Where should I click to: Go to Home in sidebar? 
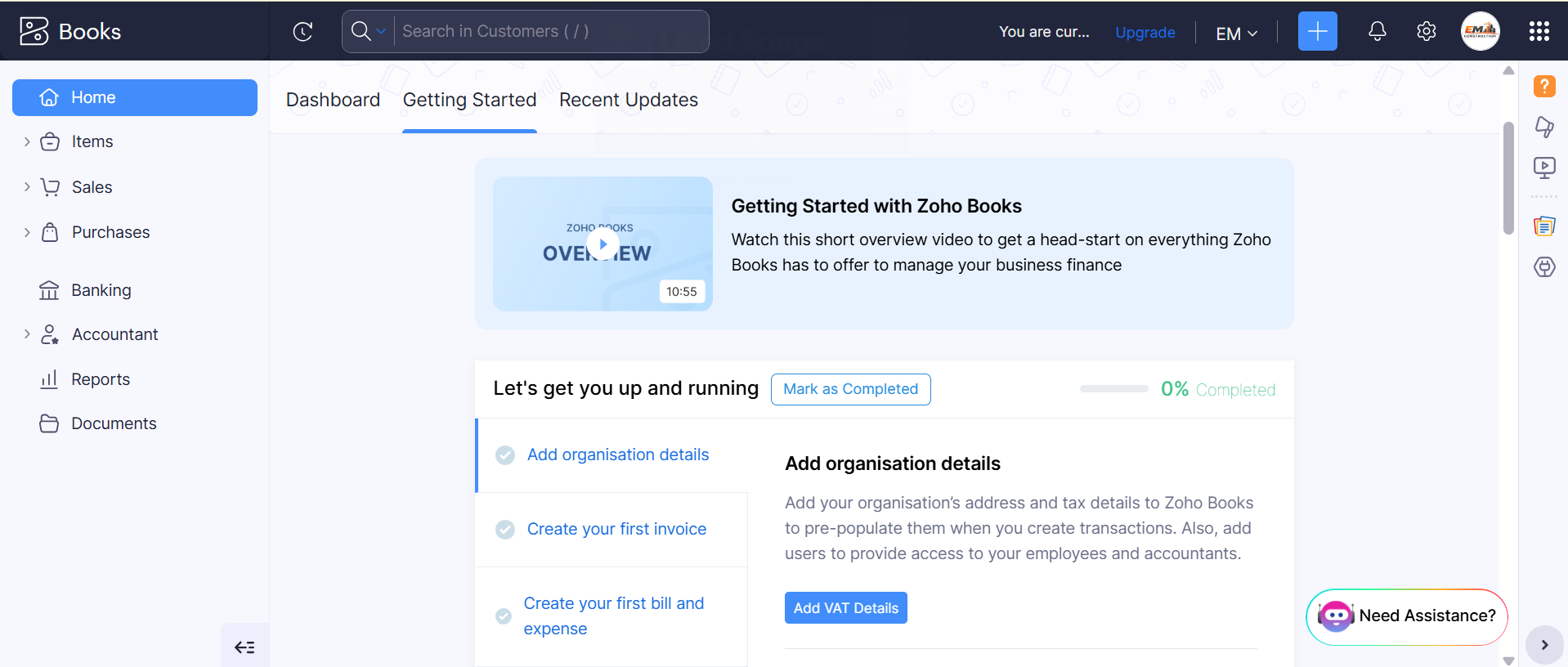(x=135, y=97)
